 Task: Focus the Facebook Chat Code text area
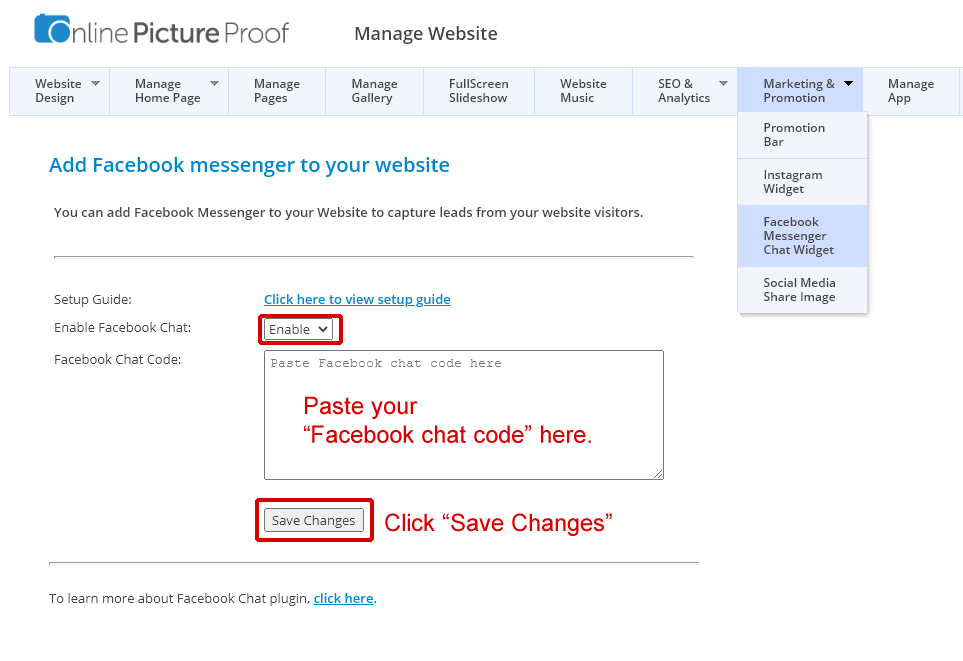click(x=464, y=415)
